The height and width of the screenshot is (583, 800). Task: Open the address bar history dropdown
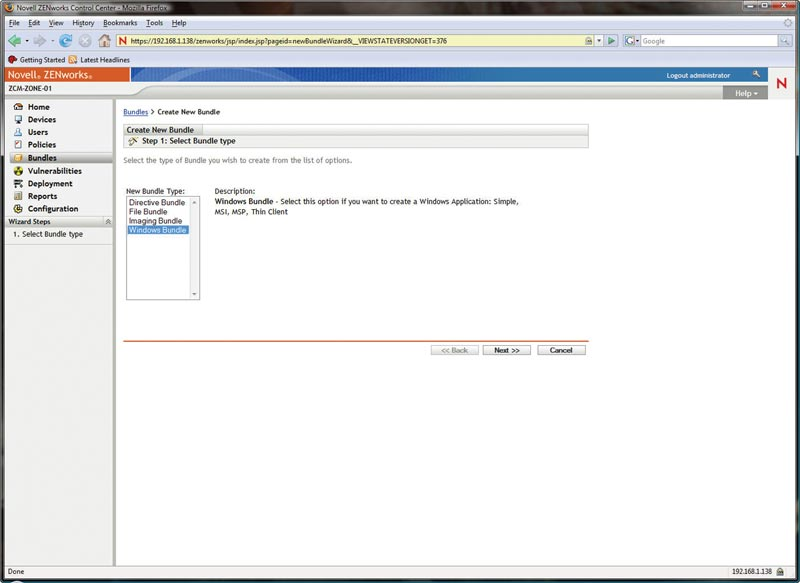pos(599,41)
